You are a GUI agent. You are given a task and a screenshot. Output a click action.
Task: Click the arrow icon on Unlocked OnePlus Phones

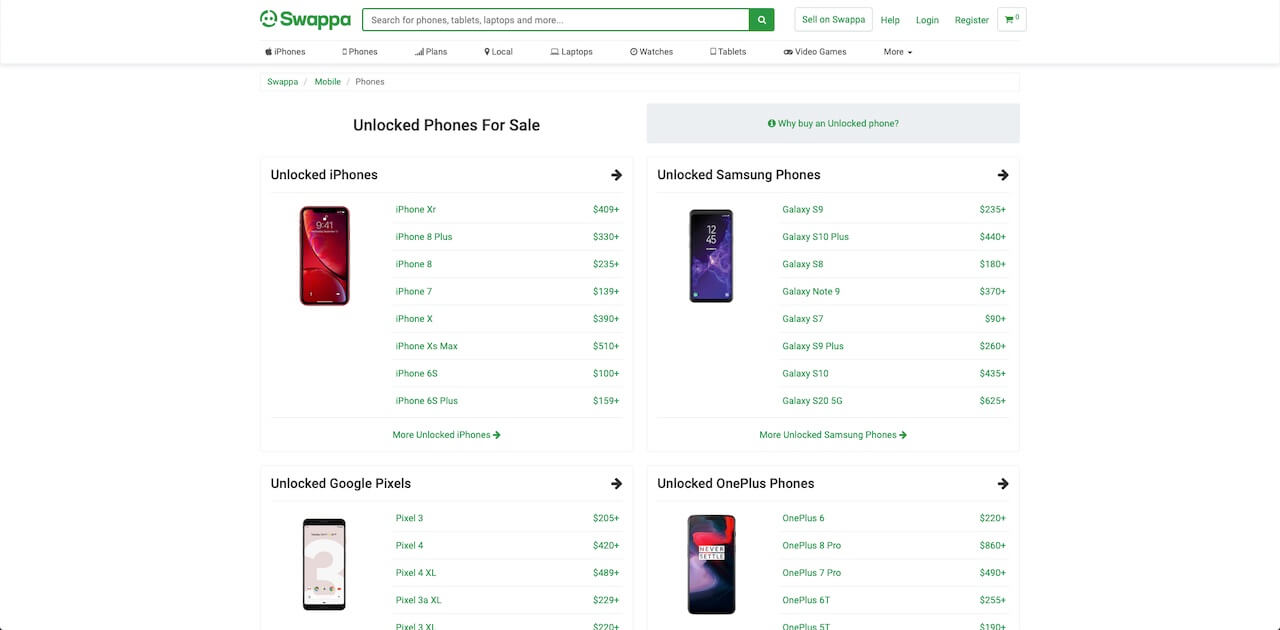1002,483
